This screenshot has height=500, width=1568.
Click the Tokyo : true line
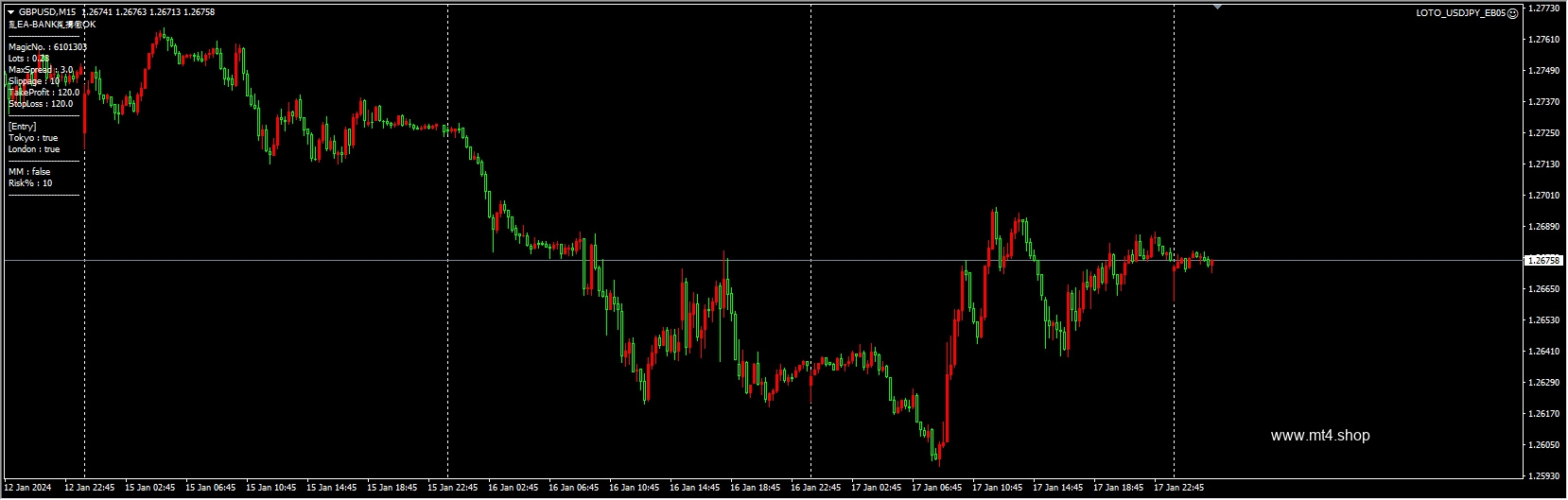33,138
